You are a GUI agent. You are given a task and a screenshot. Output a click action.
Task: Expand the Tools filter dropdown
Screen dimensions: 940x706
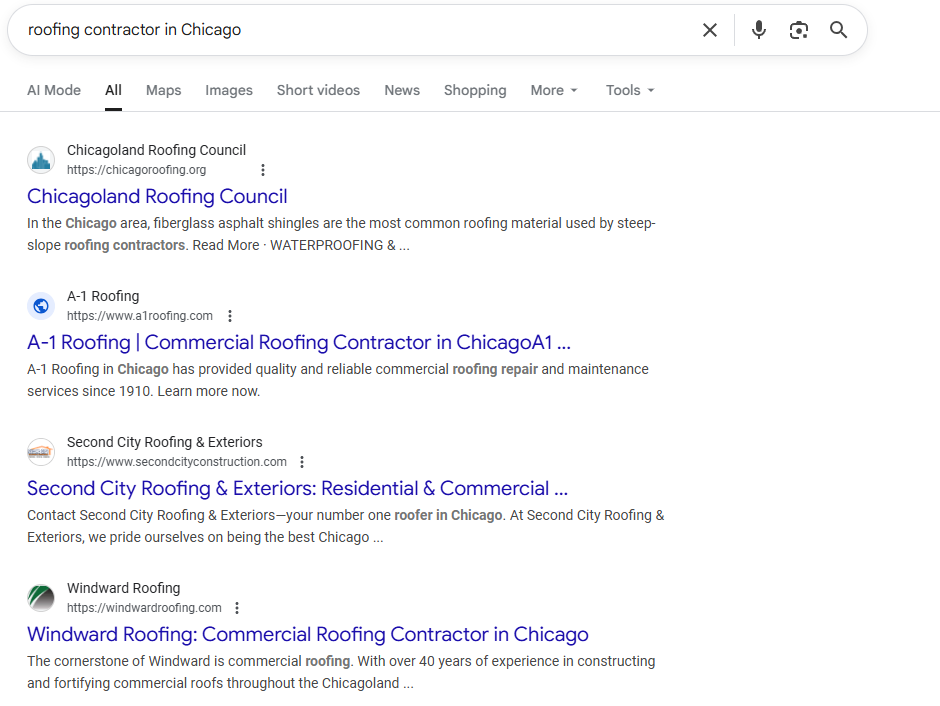[x=630, y=90]
